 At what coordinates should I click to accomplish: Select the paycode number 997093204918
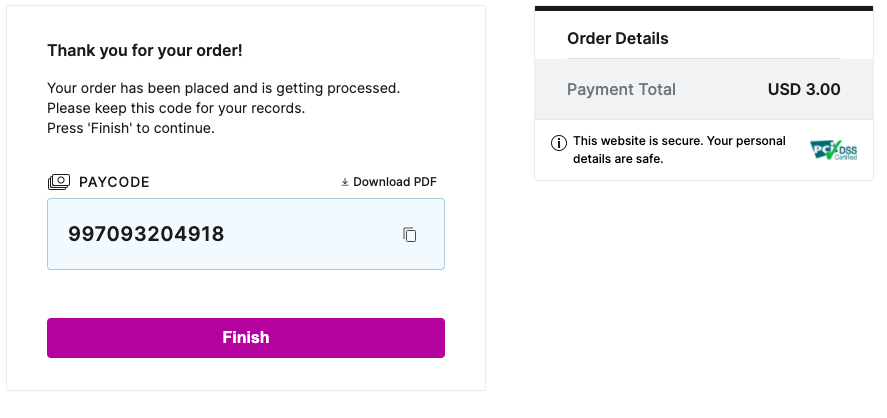[x=146, y=235]
